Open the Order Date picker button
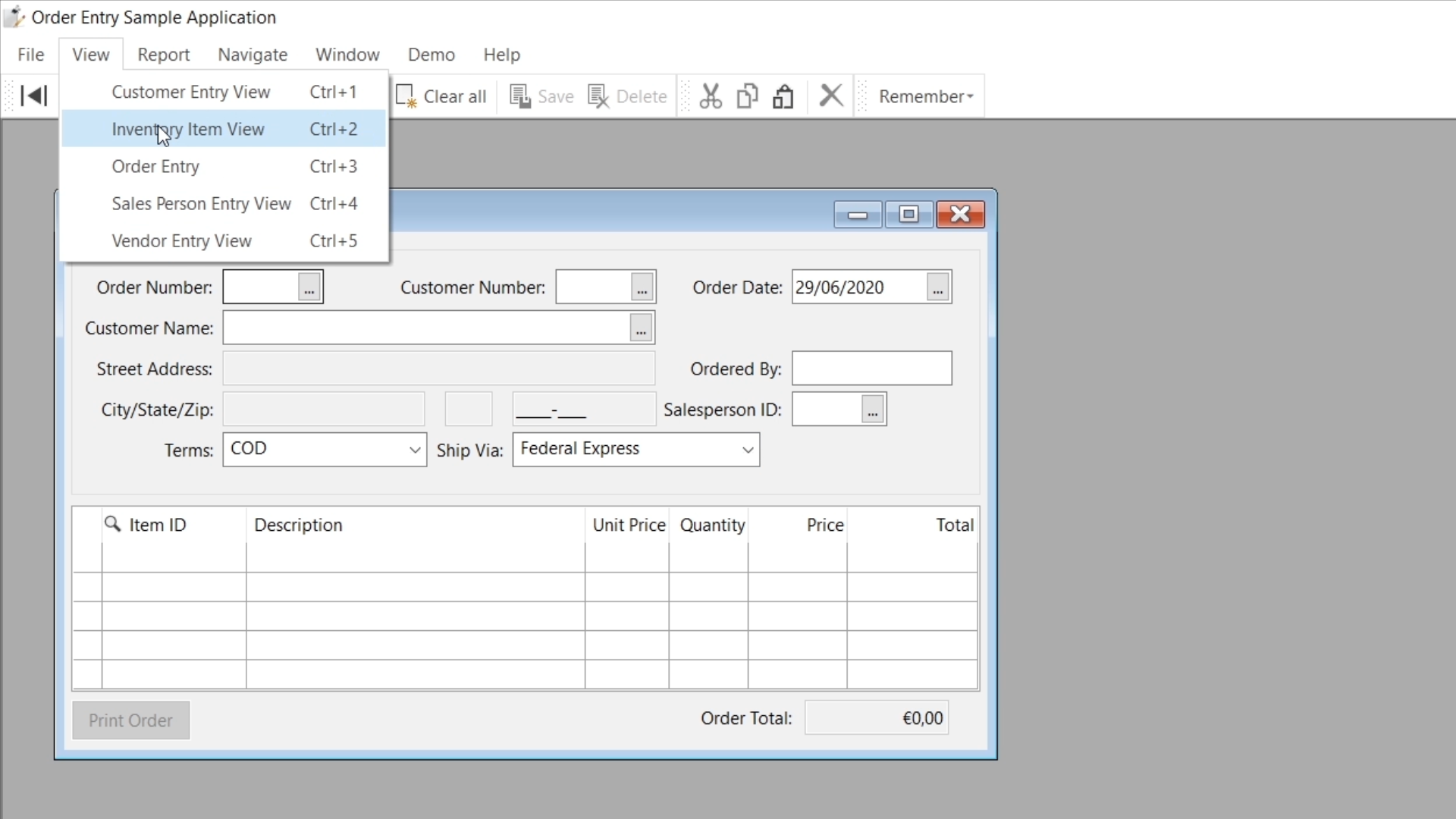 coord(937,288)
